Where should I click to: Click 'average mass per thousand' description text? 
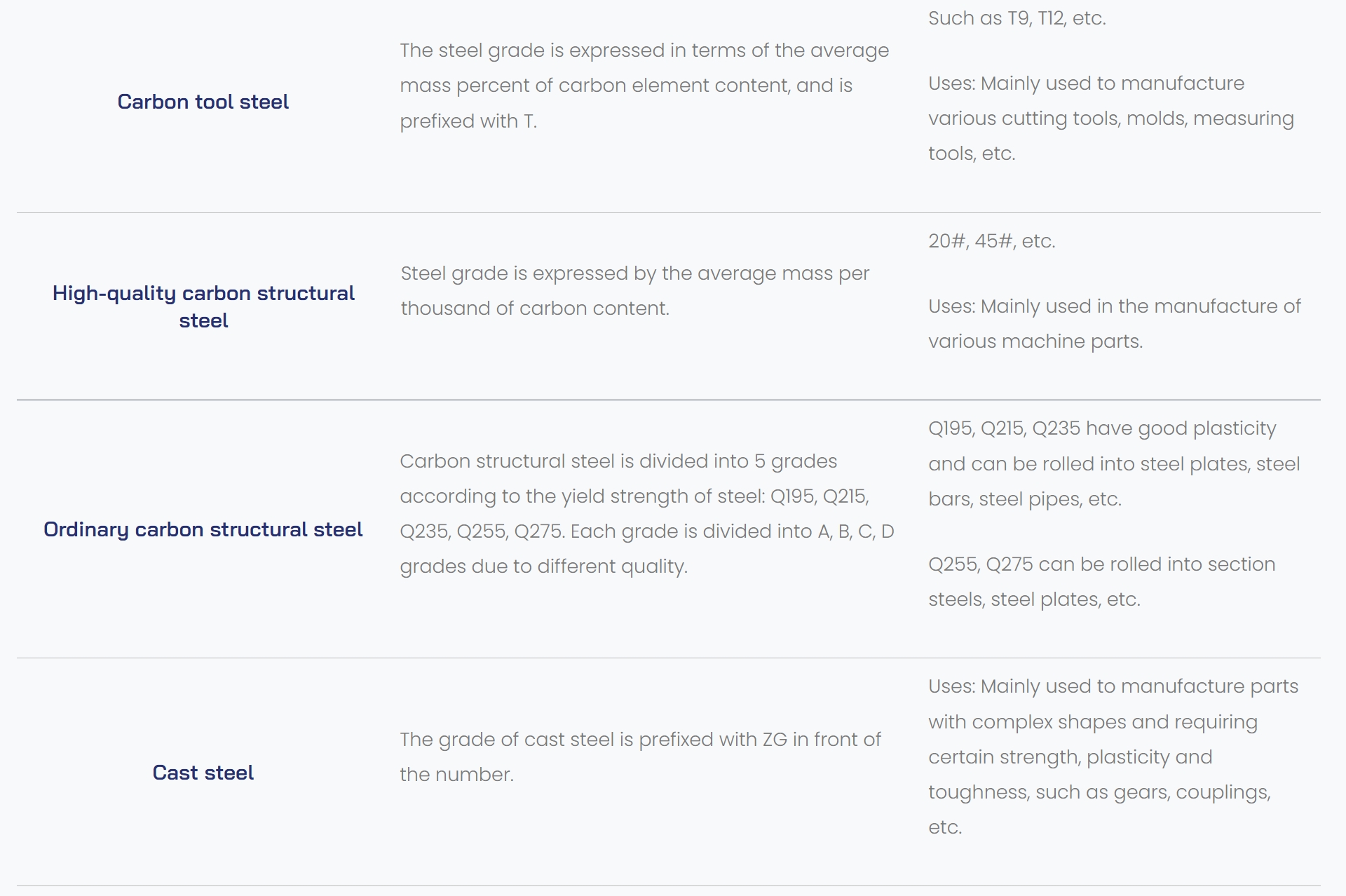click(x=635, y=290)
